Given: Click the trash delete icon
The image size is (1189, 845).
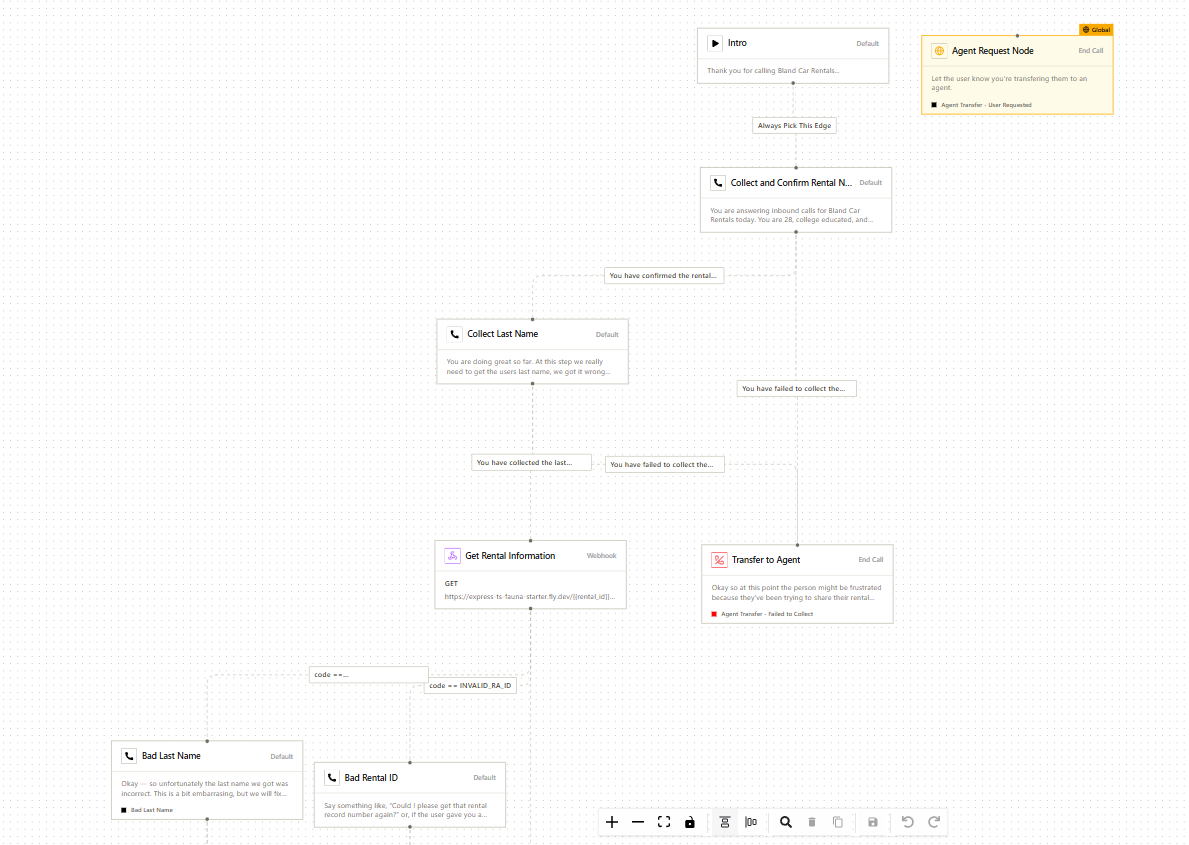Looking at the screenshot, I should point(812,822).
